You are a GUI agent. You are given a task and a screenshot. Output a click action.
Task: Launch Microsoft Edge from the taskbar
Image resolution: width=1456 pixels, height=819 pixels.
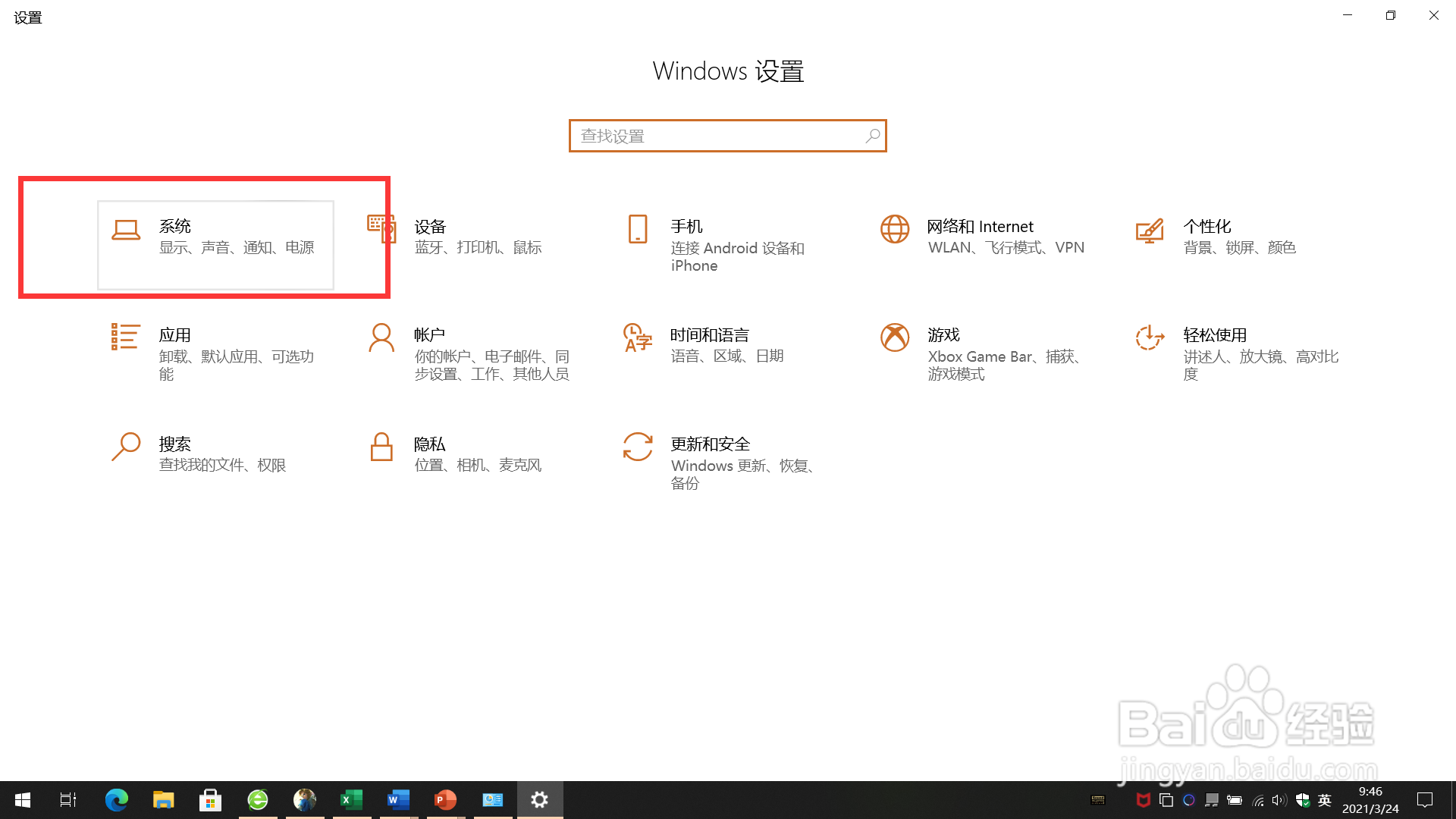click(116, 799)
